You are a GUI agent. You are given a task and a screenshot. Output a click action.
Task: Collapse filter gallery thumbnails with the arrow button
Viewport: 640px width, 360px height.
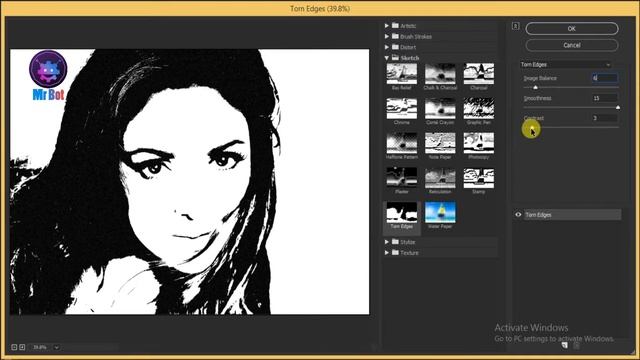(x=516, y=26)
